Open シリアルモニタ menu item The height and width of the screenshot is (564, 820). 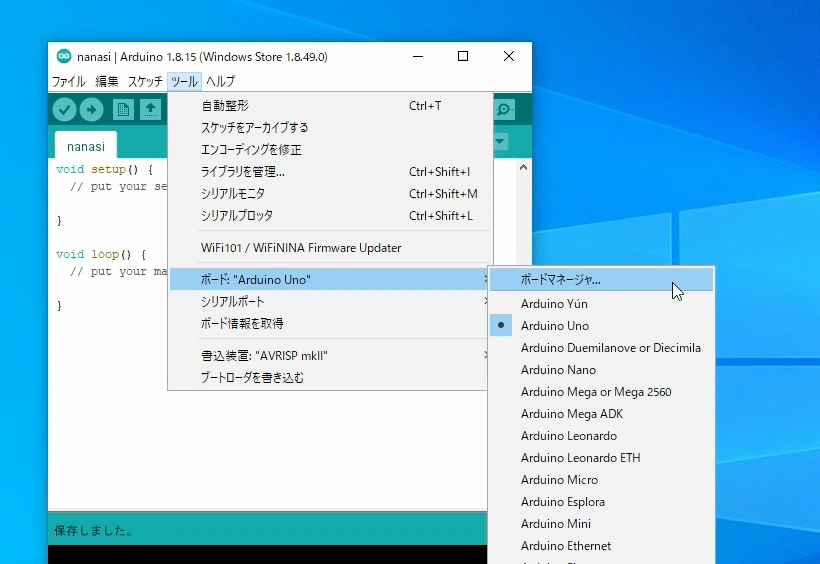pyautogui.click(x=331, y=194)
